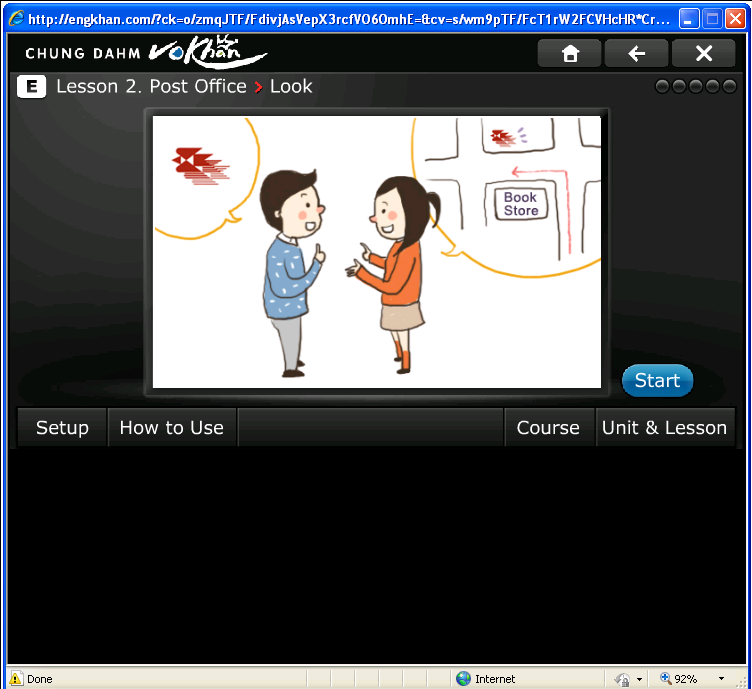Click the Internet zone globe icon
Viewport: 752px width, 689px height.
pos(463,678)
